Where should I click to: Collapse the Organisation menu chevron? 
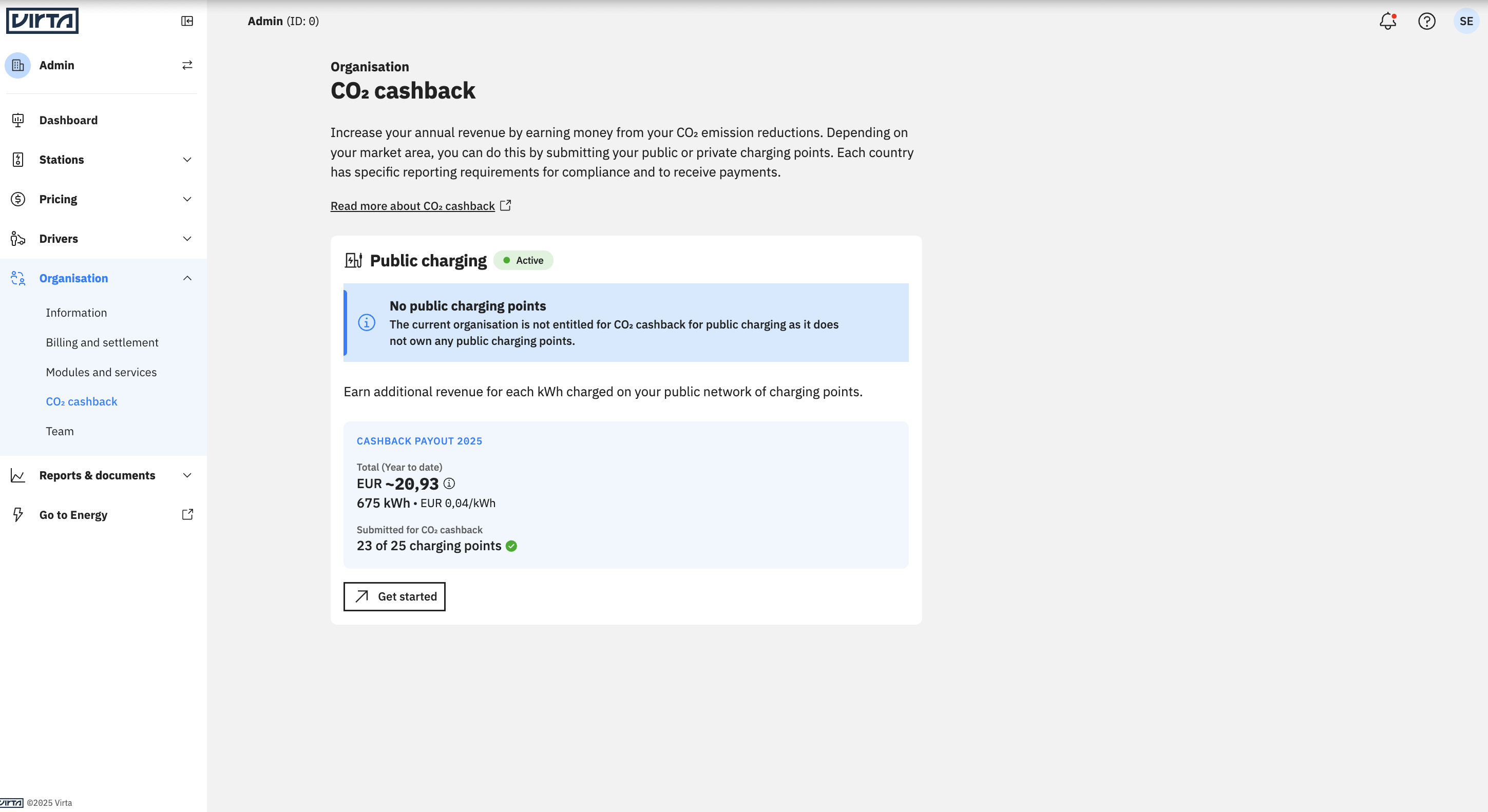pyautogui.click(x=187, y=278)
